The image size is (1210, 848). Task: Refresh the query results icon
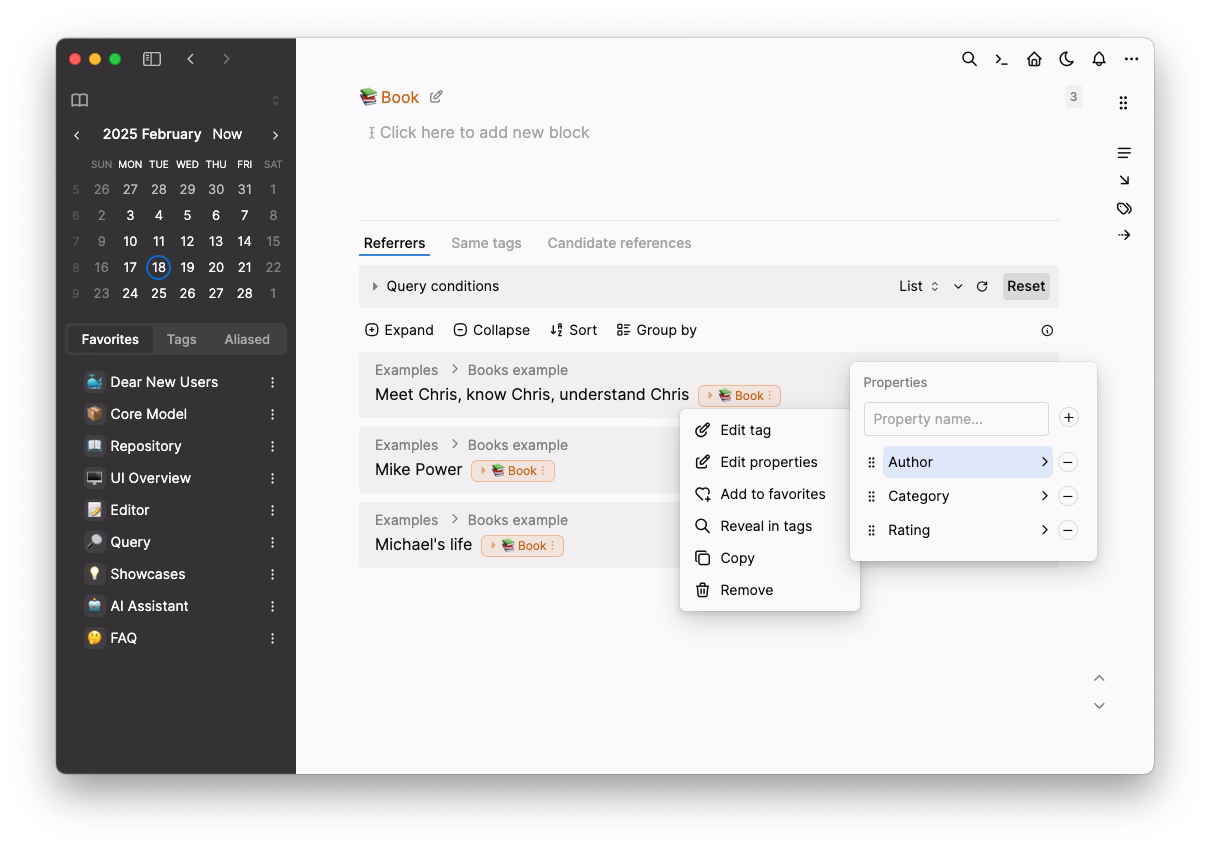tap(982, 286)
